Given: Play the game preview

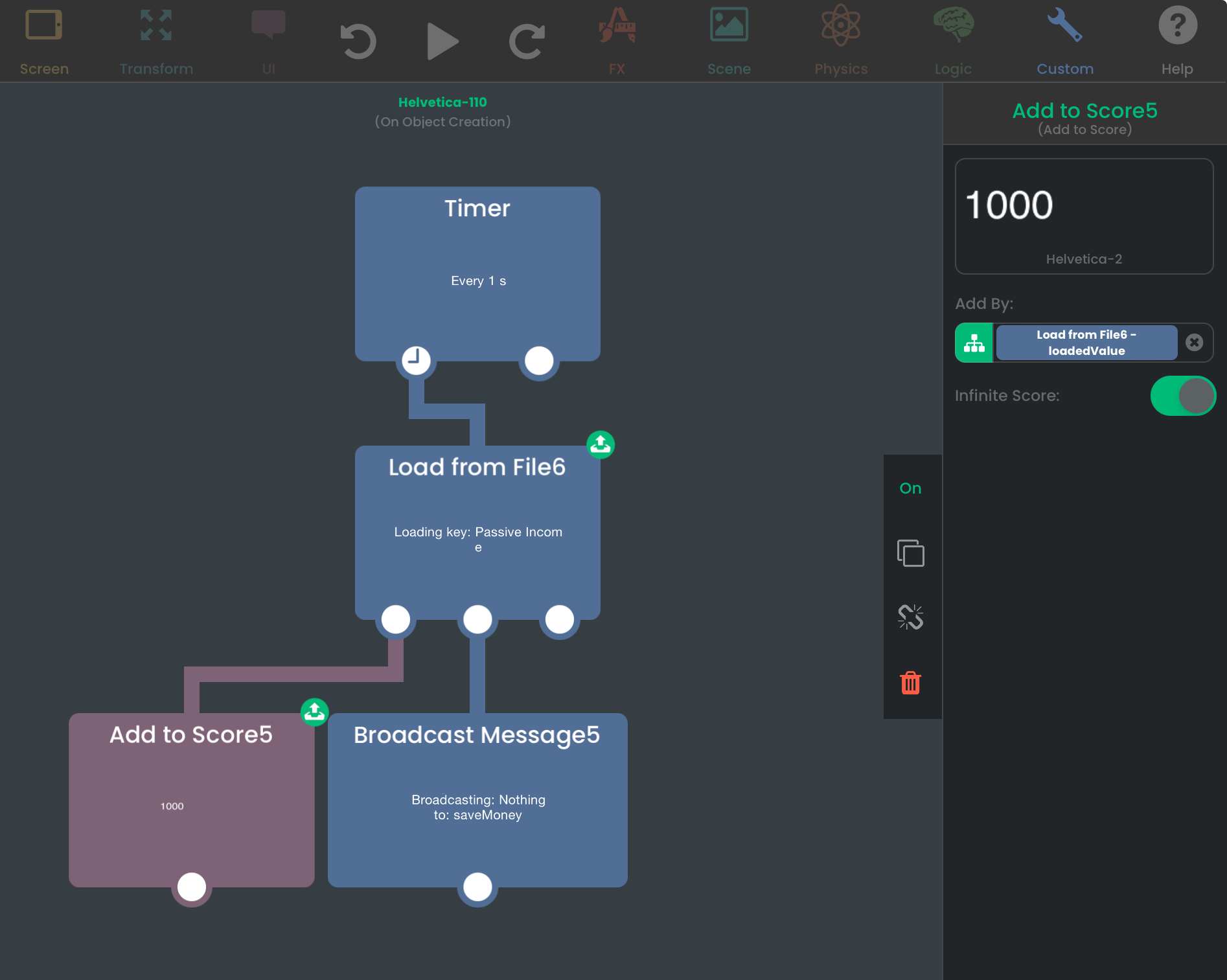Looking at the screenshot, I should click(x=443, y=41).
